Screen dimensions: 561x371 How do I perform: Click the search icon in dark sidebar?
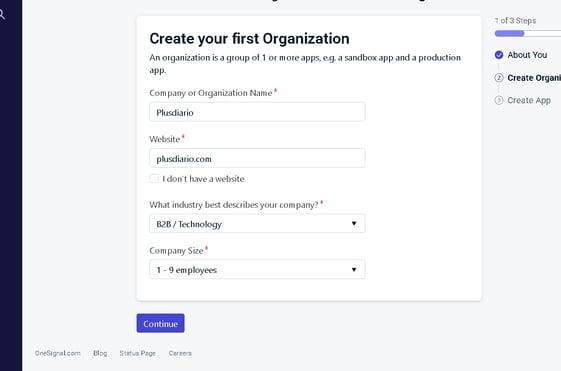(2, 15)
